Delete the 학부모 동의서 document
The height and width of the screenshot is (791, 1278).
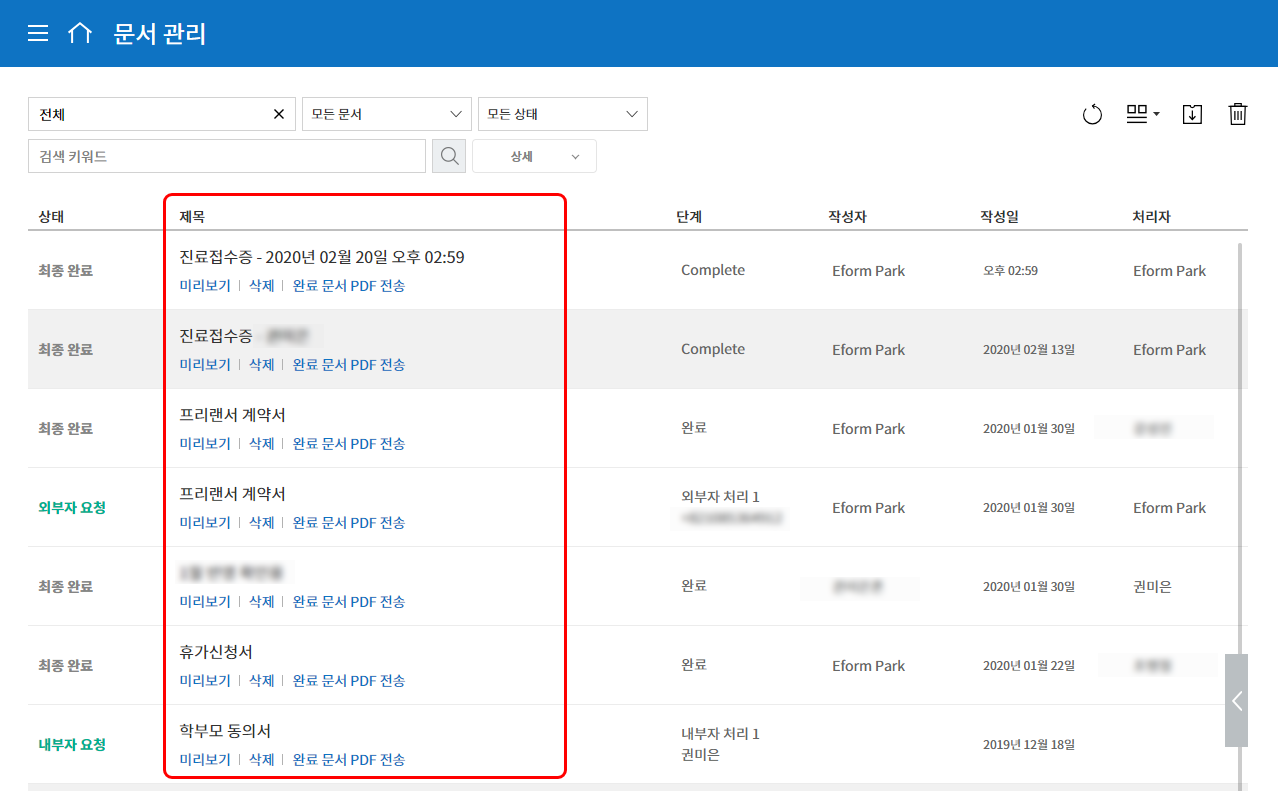[x=261, y=760]
